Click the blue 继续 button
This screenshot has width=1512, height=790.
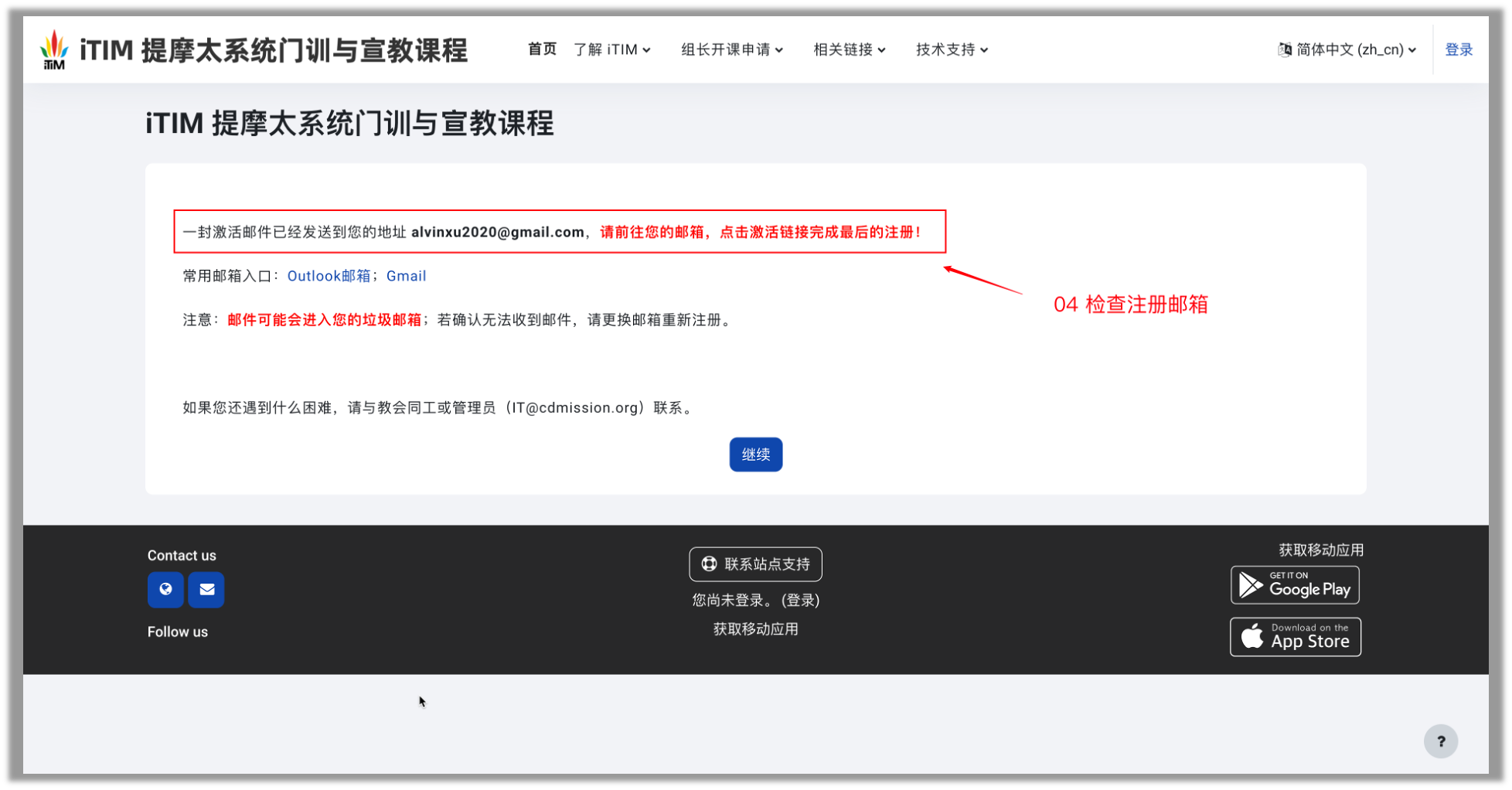[x=756, y=455]
